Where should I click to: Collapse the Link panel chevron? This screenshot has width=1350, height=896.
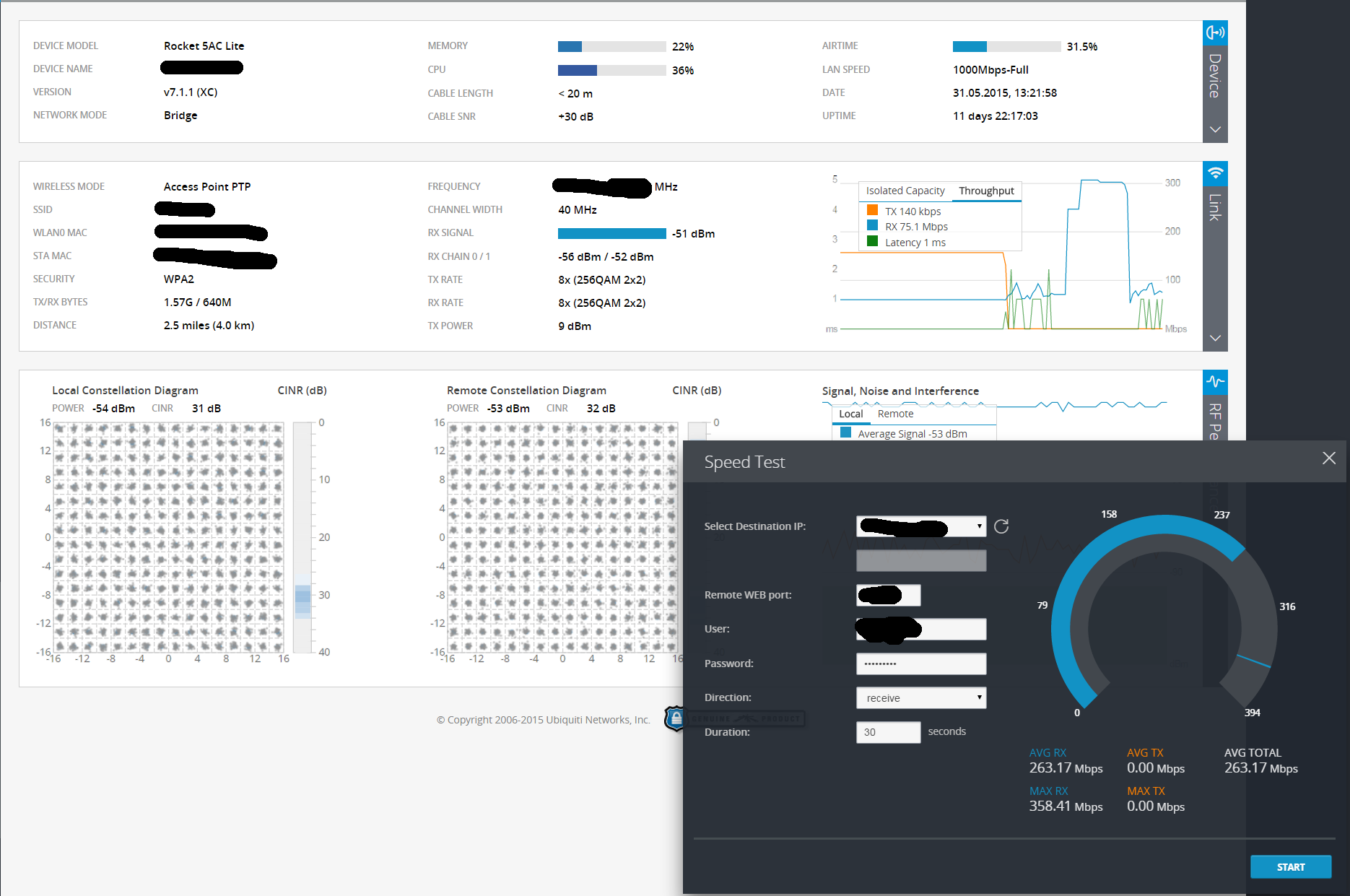(1215, 338)
